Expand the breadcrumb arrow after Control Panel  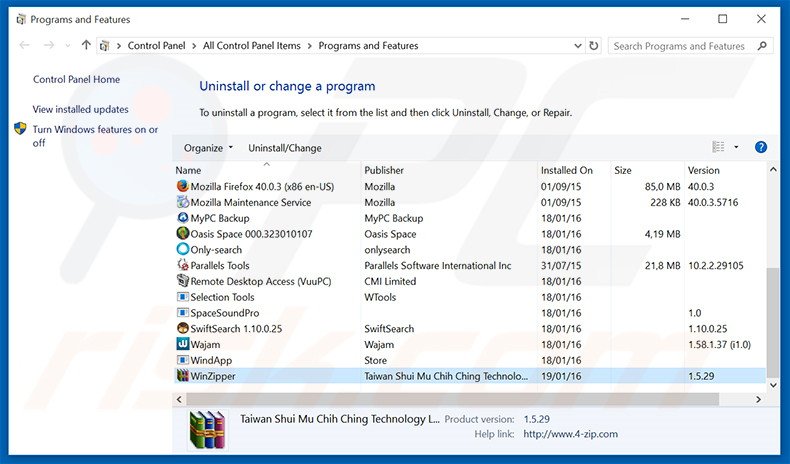pyautogui.click(x=194, y=46)
